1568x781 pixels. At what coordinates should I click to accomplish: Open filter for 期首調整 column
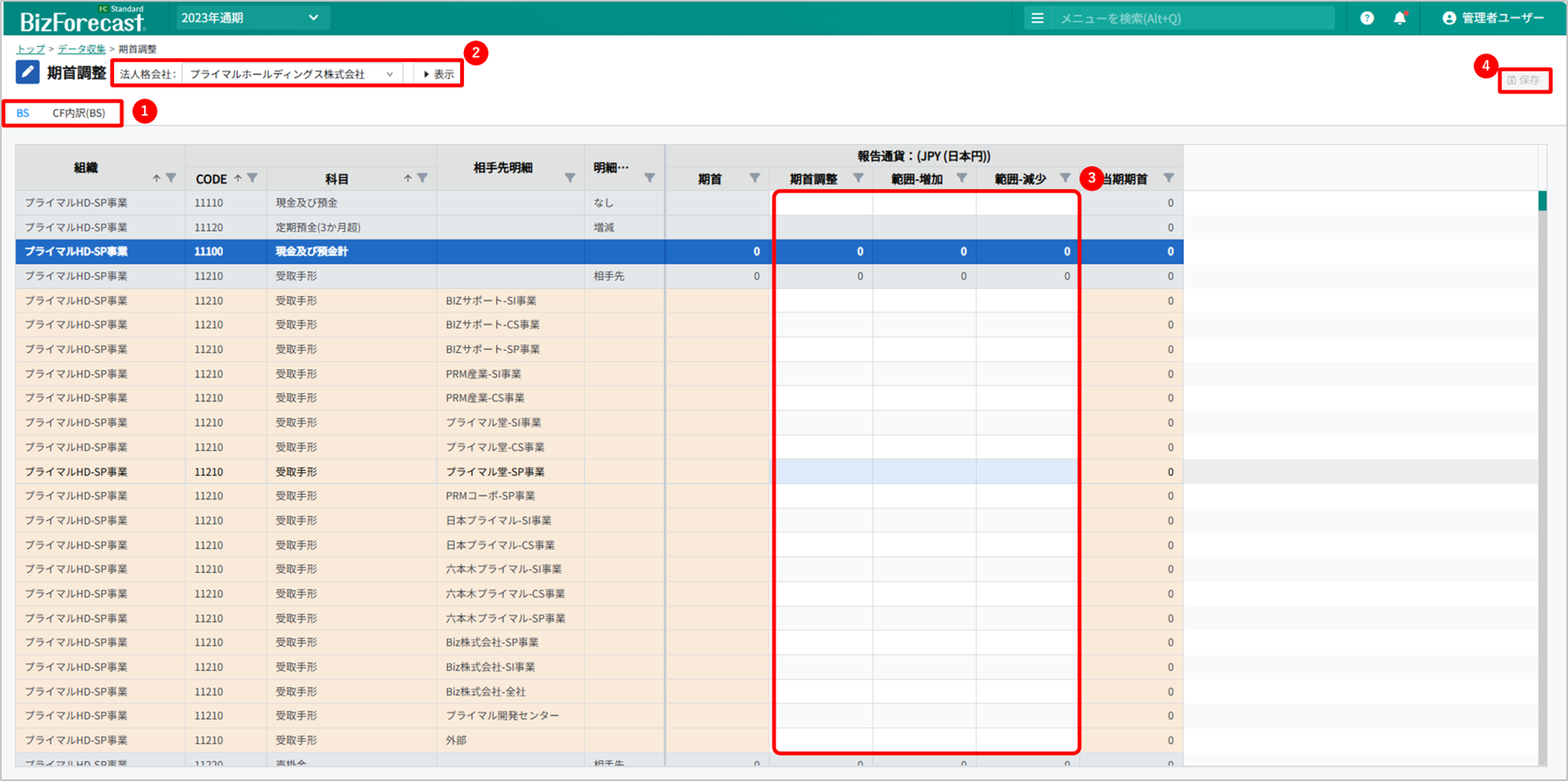(x=858, y=178)
